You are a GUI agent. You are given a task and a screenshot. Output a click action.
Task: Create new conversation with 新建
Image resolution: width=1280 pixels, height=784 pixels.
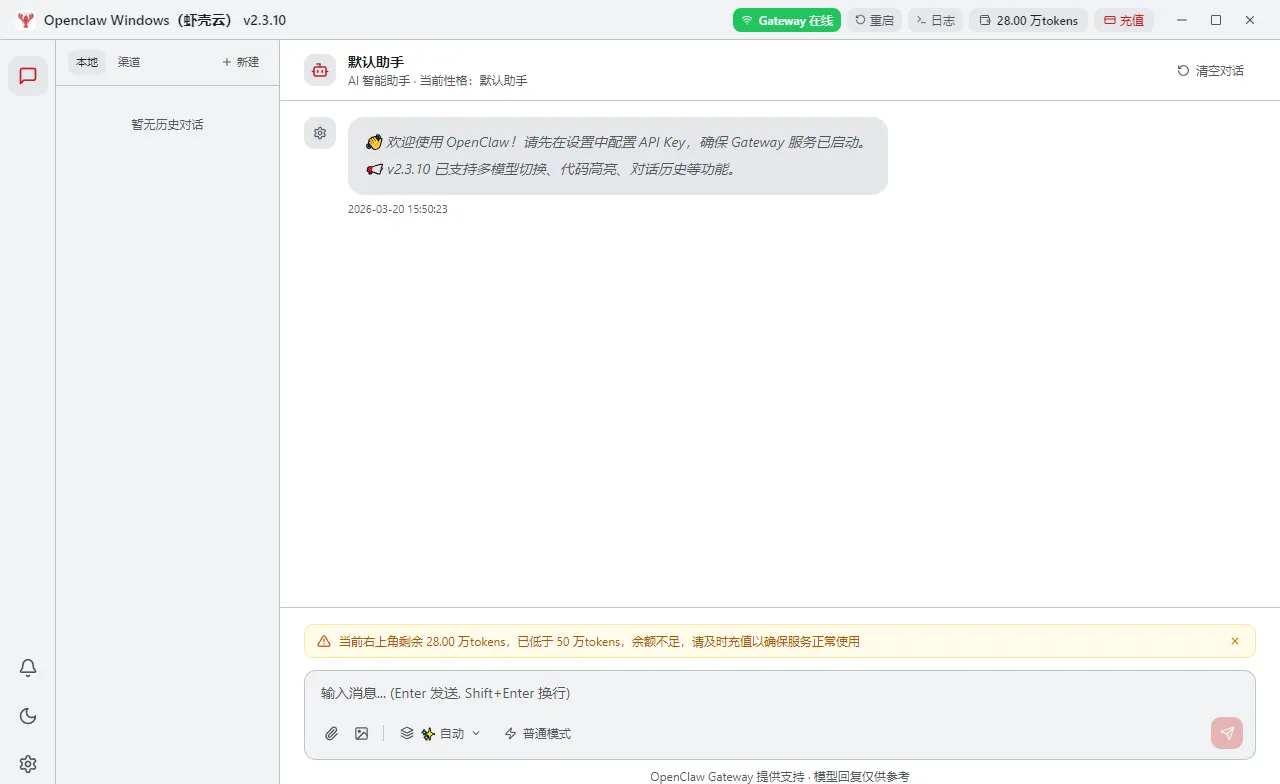[x=240, y=62]
